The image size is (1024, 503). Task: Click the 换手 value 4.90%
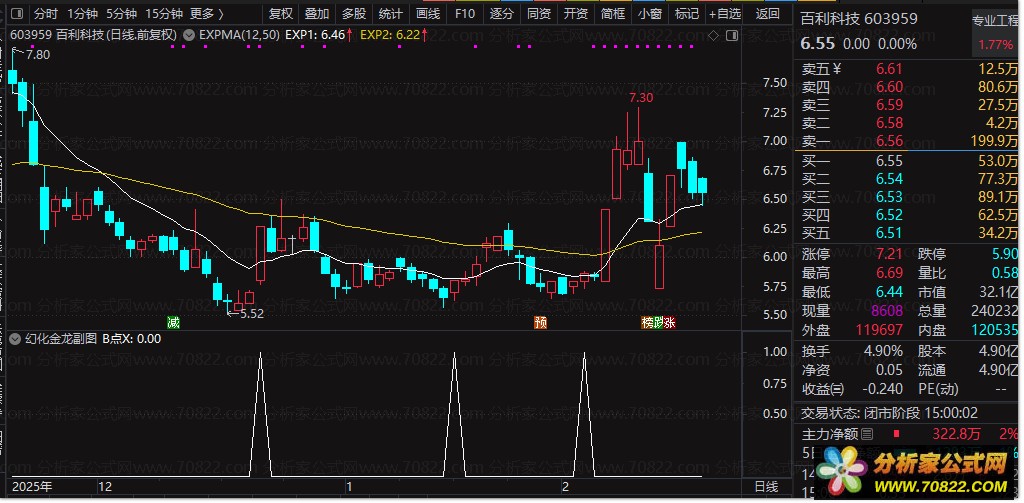(x=884, y=351)
